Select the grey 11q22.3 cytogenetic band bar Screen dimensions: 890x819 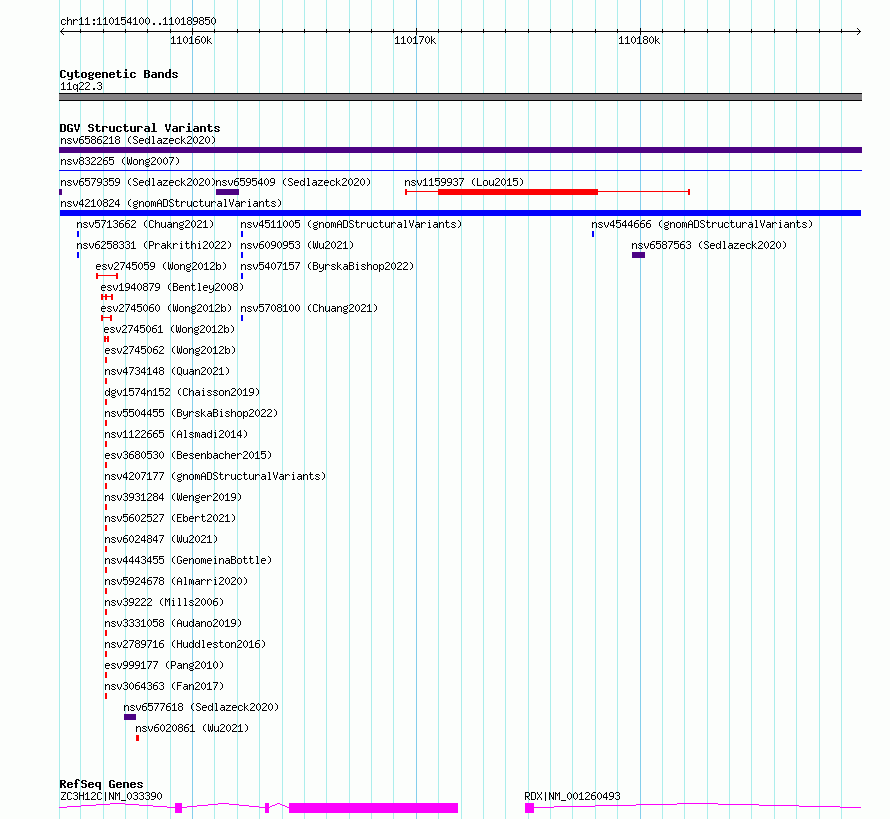coord(460,97)
